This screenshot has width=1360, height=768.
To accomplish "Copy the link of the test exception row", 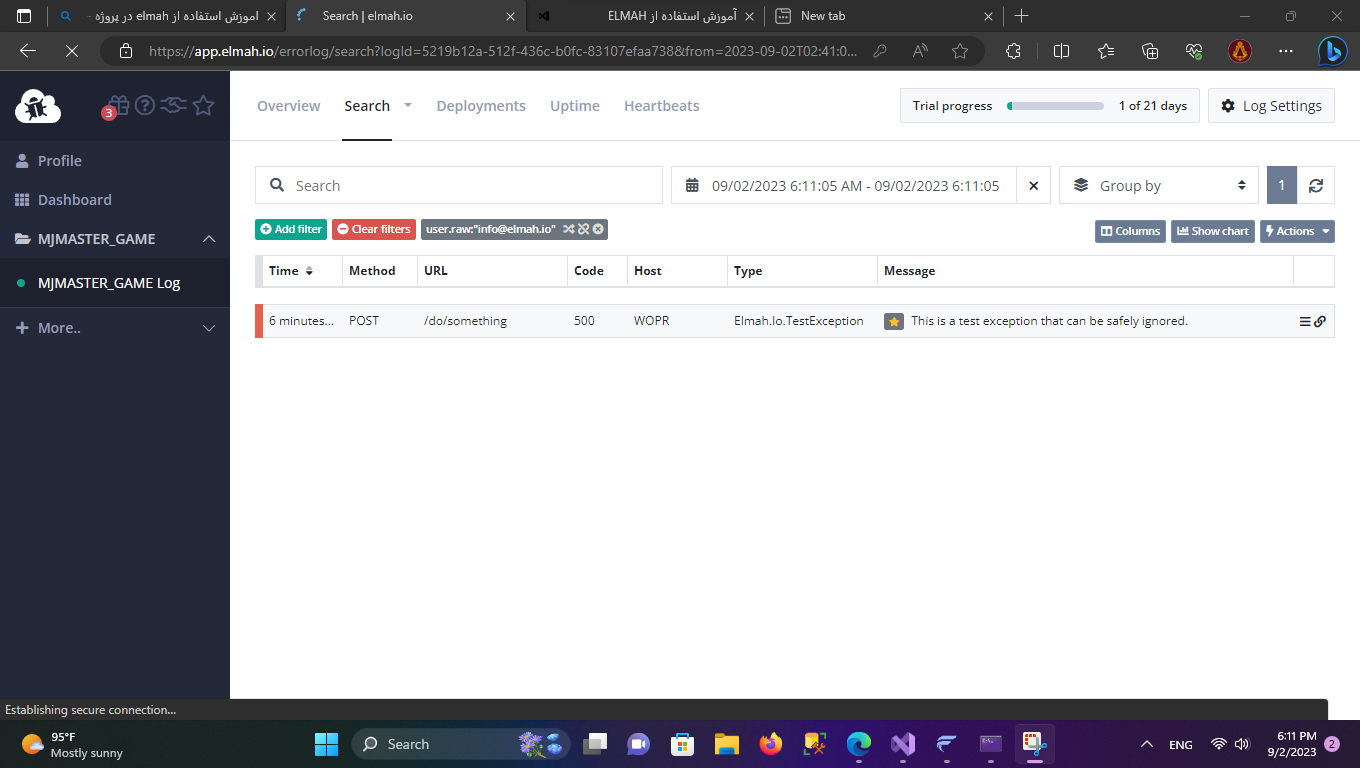I will point(1320,321).
